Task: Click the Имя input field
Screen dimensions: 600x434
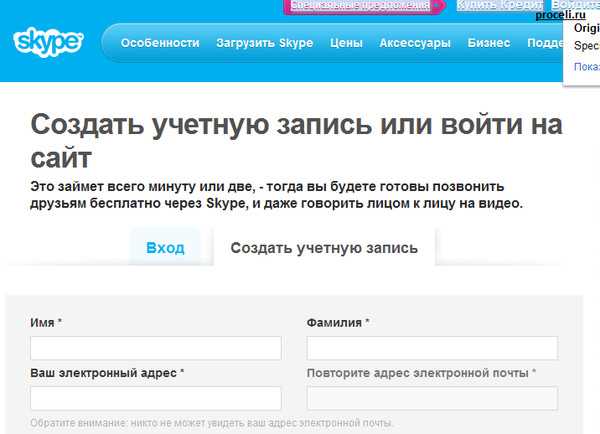Action: click(x=156, y=348)
